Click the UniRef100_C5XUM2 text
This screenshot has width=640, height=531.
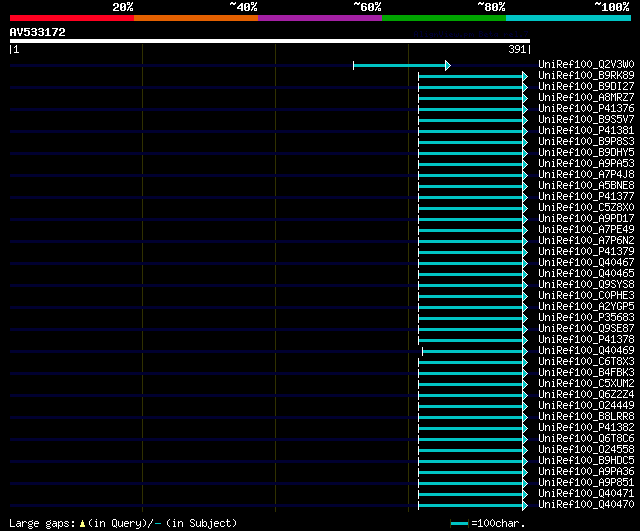(x=586, y=384)
